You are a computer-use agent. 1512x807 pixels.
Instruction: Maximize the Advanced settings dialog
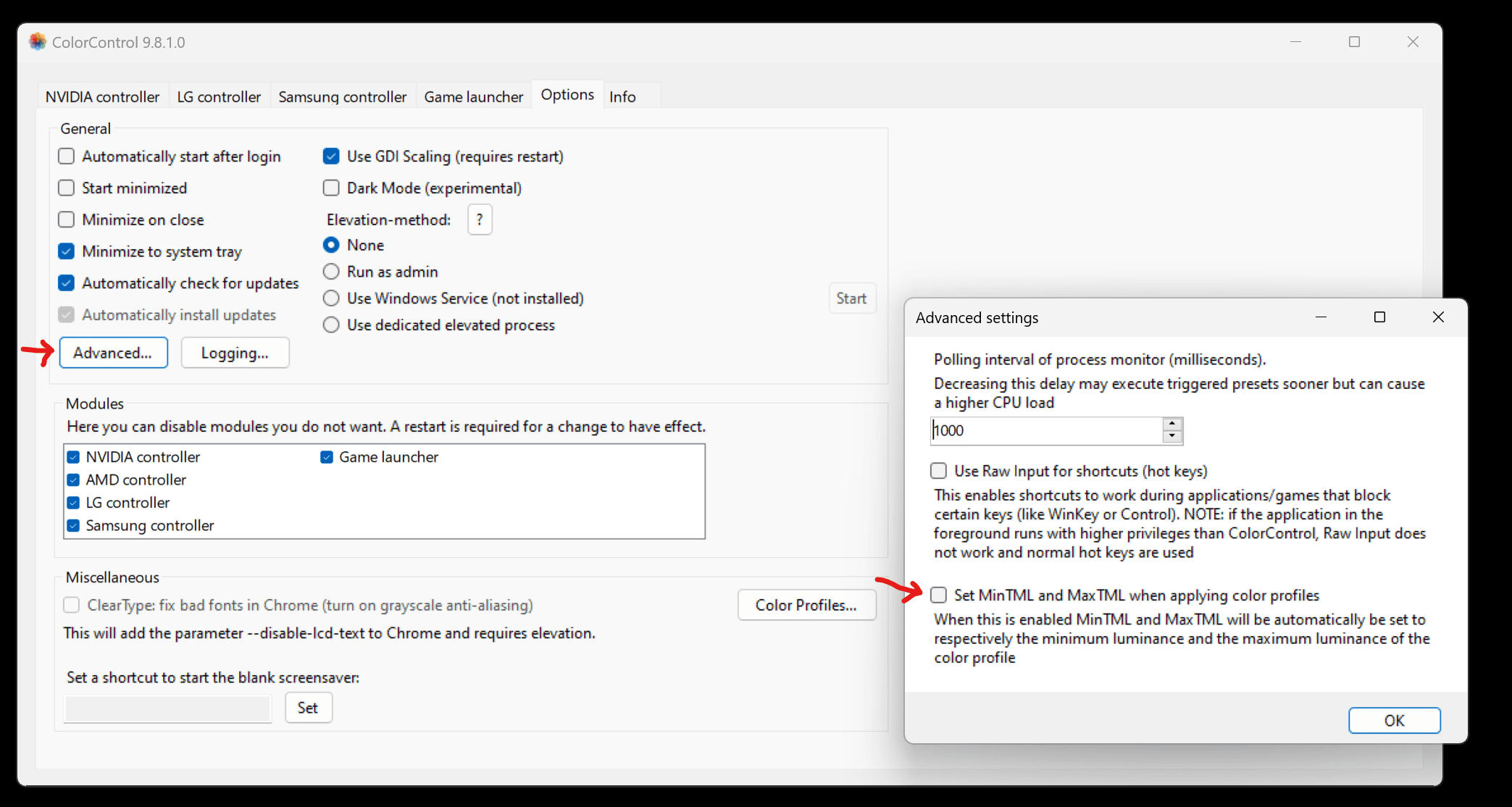pos(1379,317)
